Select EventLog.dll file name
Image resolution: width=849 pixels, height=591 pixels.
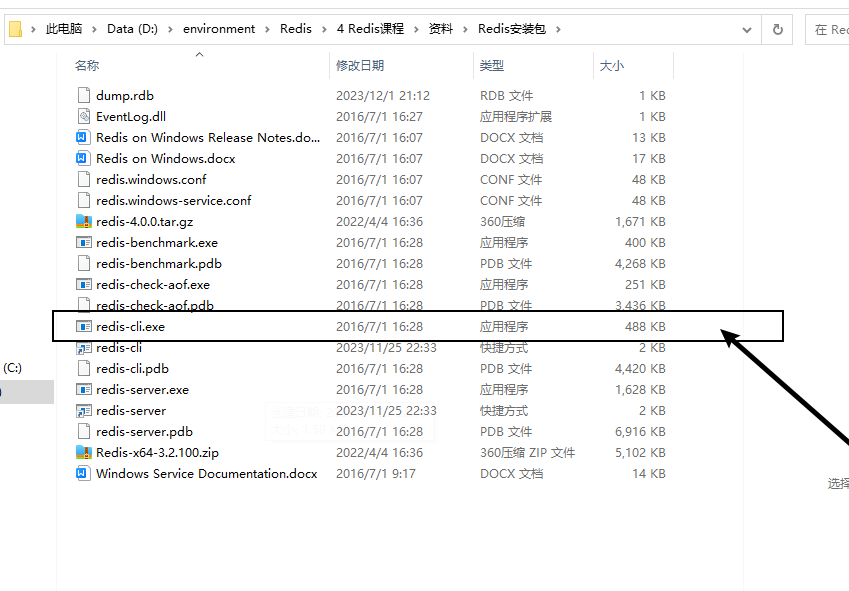(x=131, y=117)
